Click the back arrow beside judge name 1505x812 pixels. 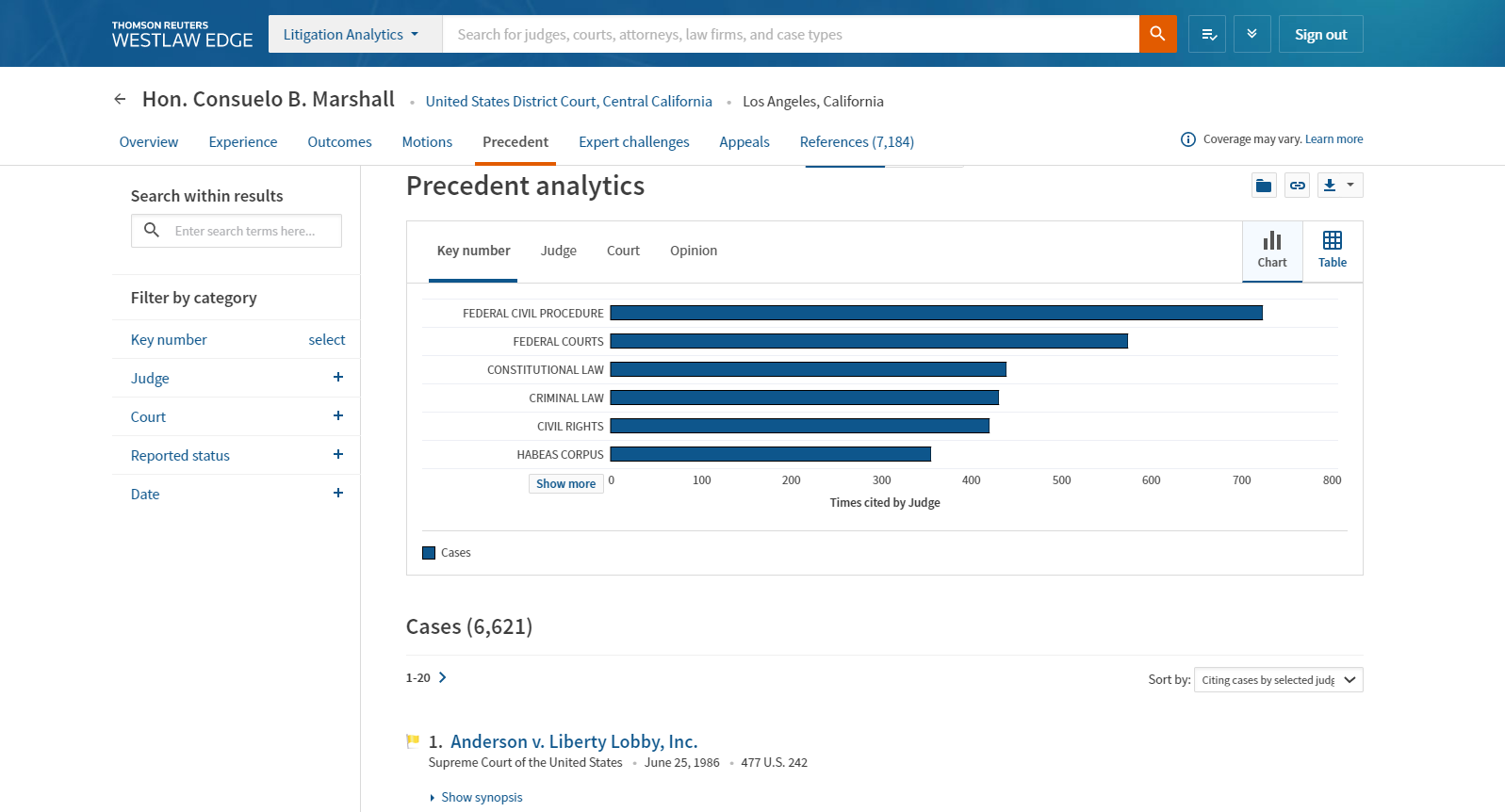tap(120, 99)
